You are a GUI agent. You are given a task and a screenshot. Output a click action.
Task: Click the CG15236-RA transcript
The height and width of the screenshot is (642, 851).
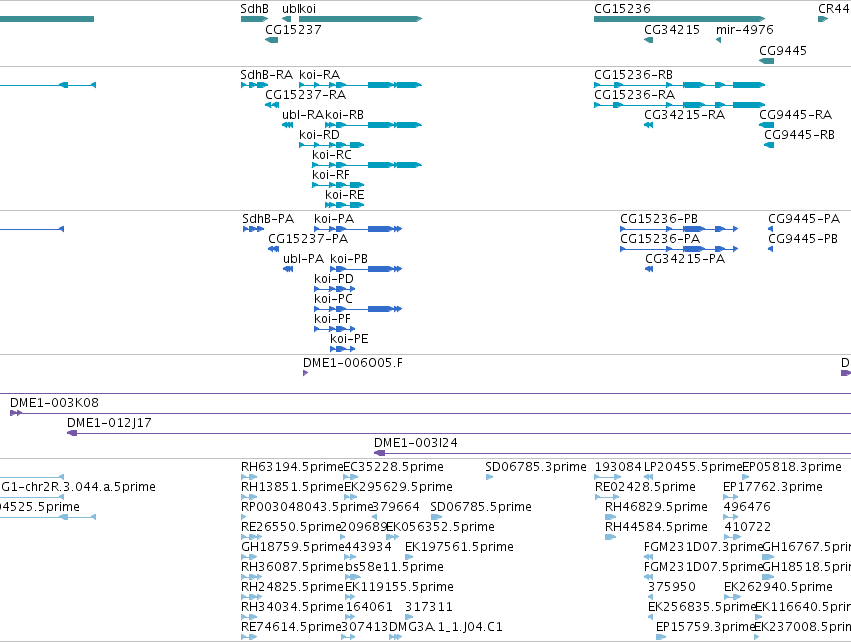679,105
